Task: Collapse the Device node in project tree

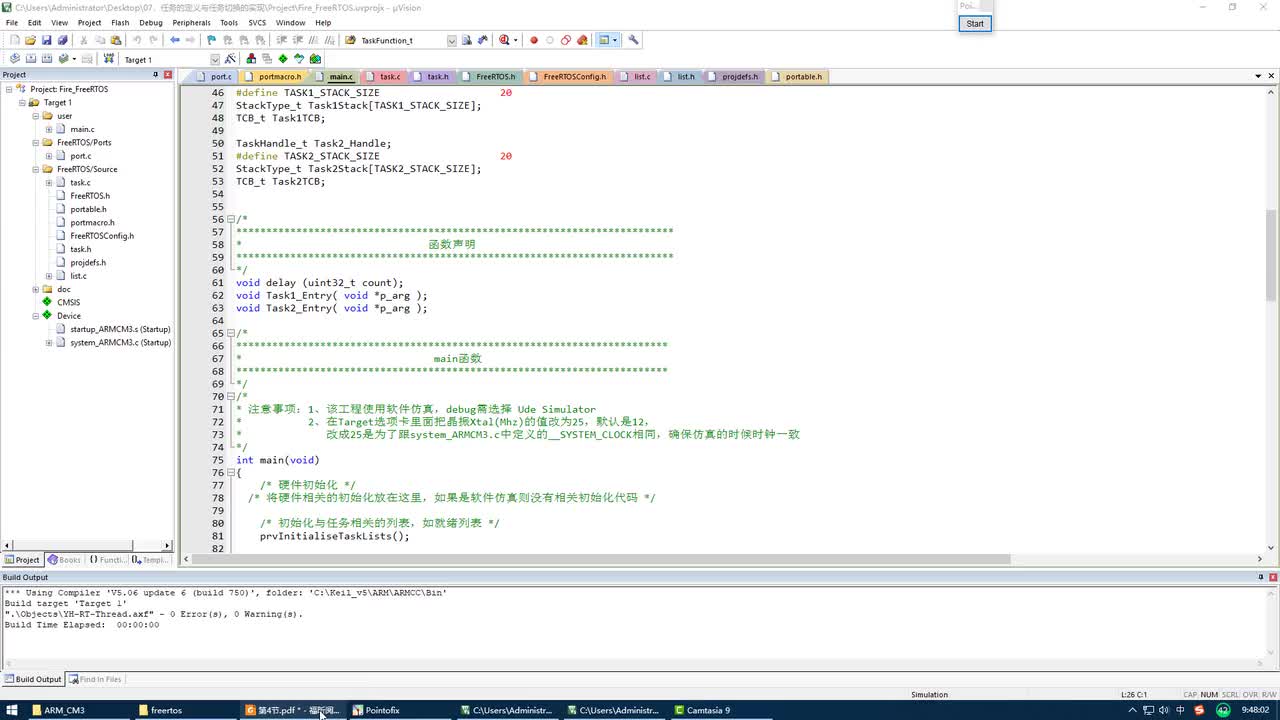Action: point(35,316)
